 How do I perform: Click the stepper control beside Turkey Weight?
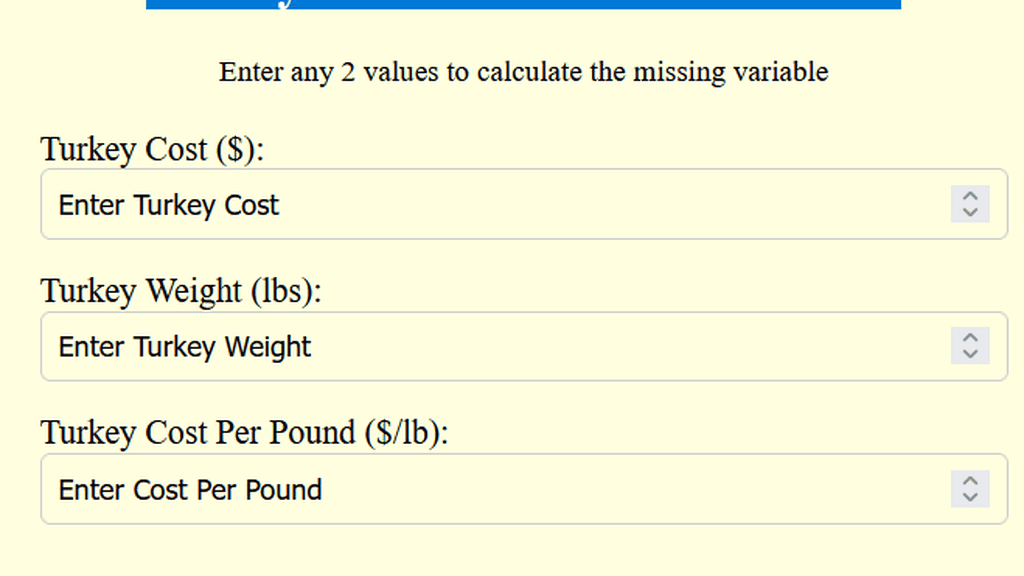click(x=970, y=347)
